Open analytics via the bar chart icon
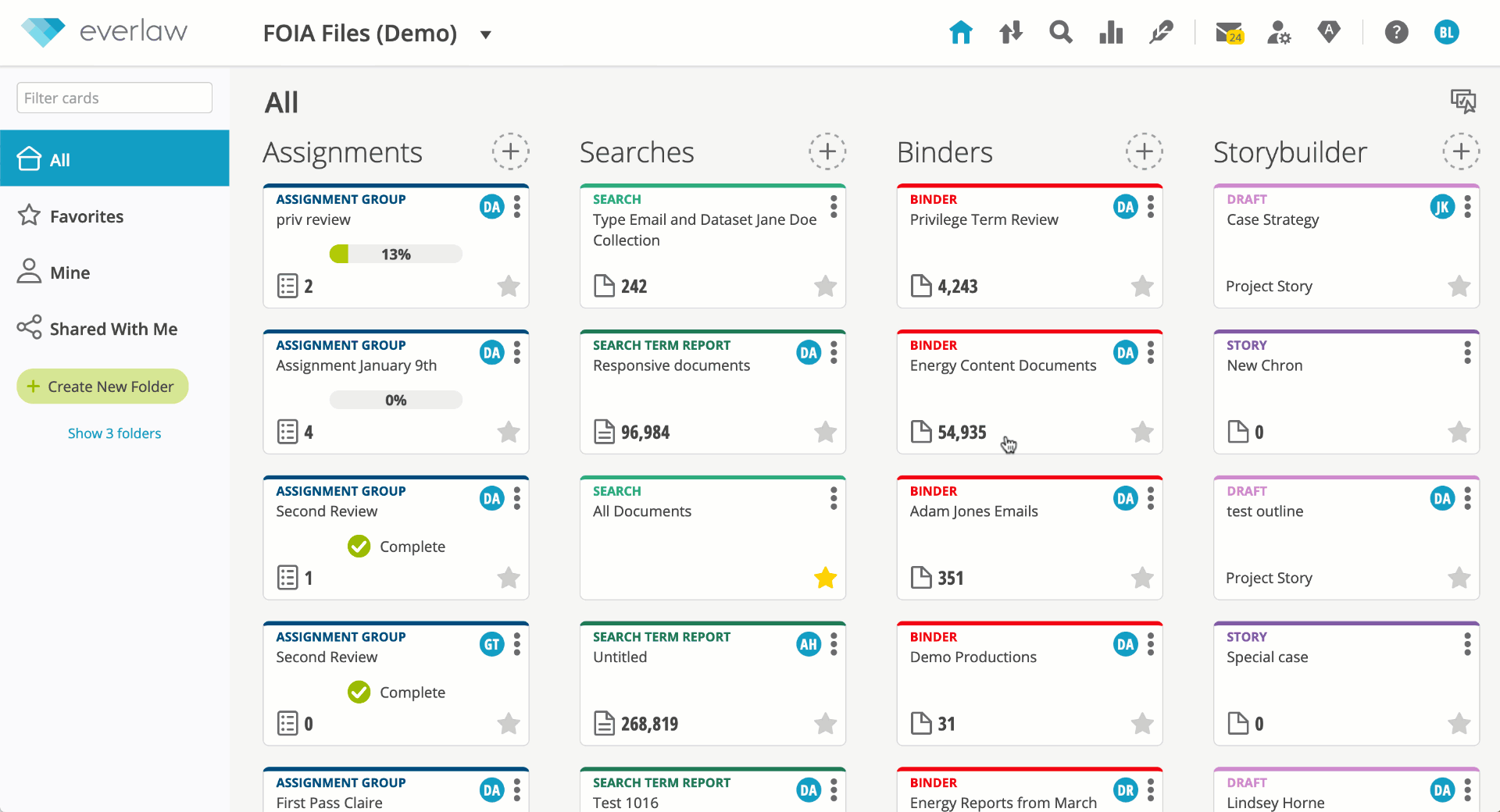Viewport: 1500px width, 812px height. click(x=1110, y=32)
